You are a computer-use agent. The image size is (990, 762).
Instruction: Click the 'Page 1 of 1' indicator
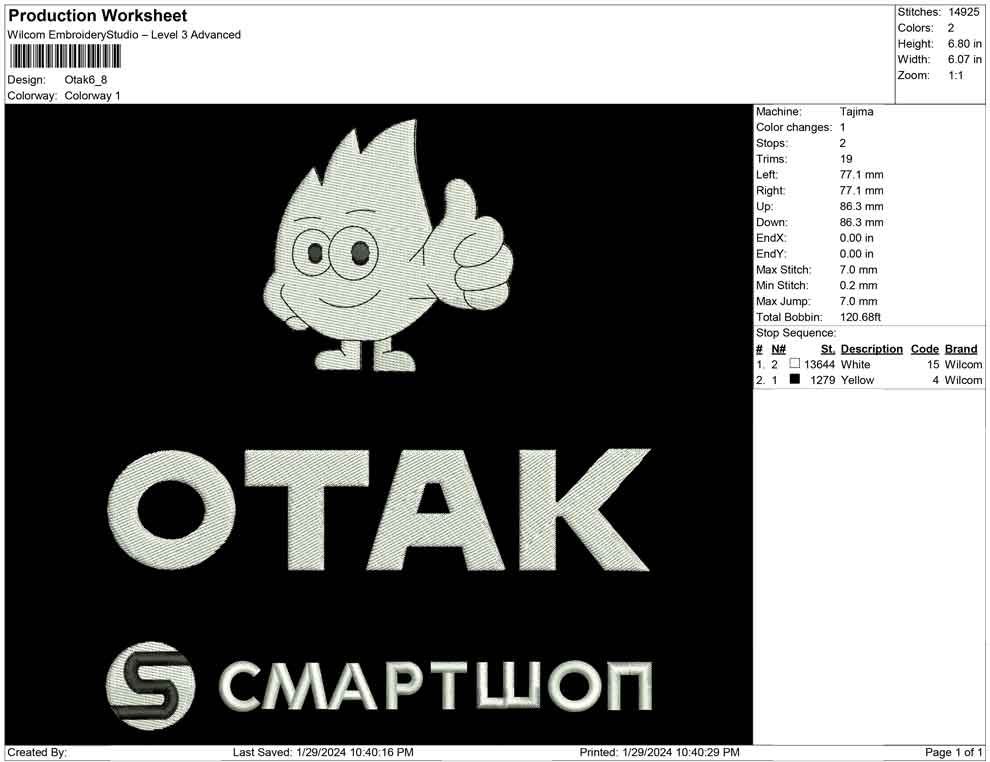953,752
